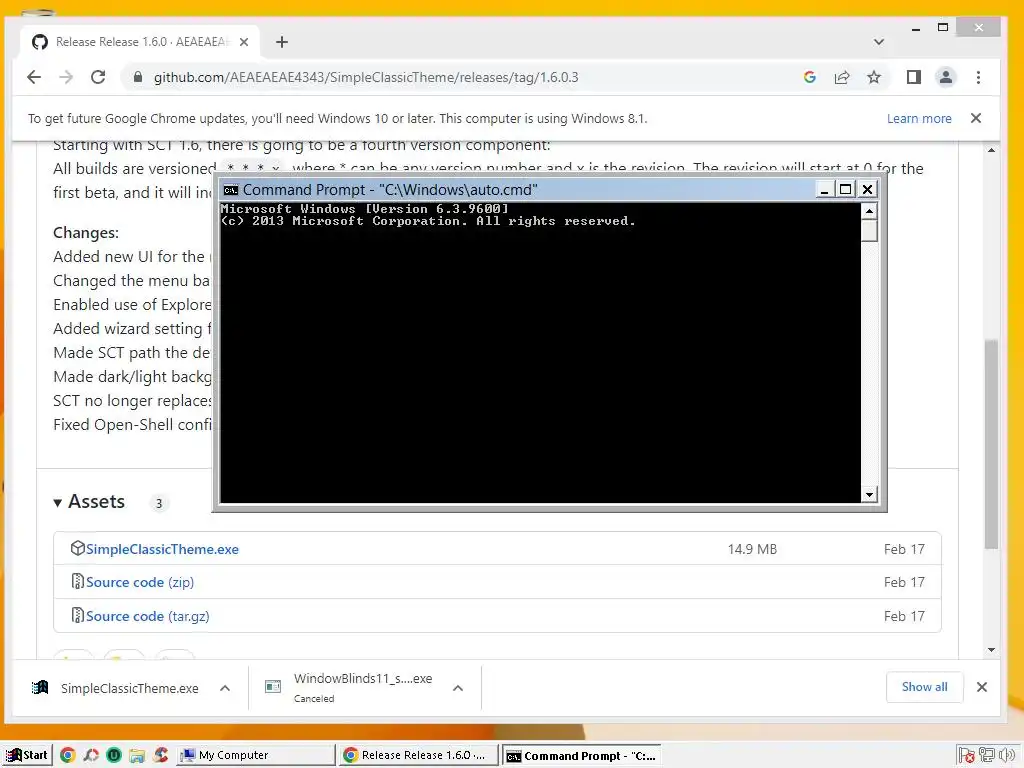Click the Google icon in the address bar
Image resolution: width=1024 pixels, height=768 pixels.
(810, 77)
